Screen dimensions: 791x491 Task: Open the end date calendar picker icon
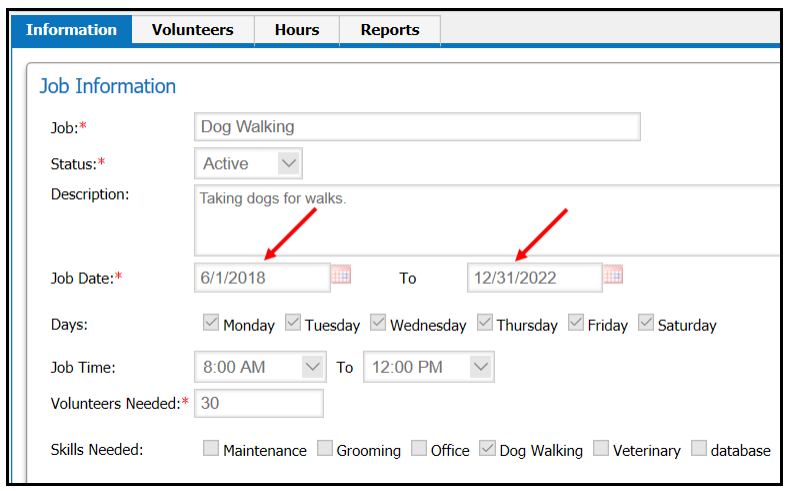[x=613, y=275]
